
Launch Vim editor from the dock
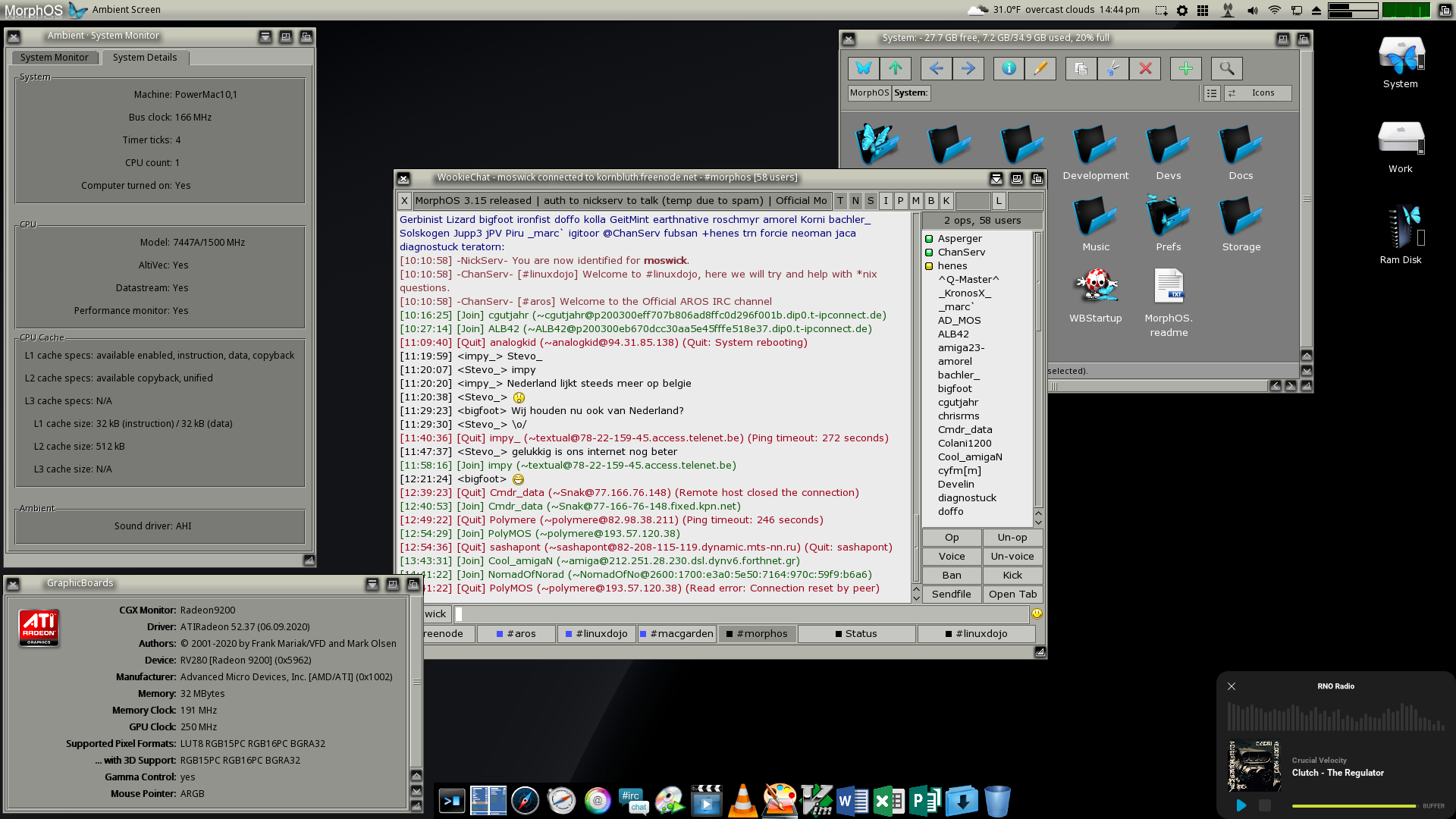click(817, 801)
